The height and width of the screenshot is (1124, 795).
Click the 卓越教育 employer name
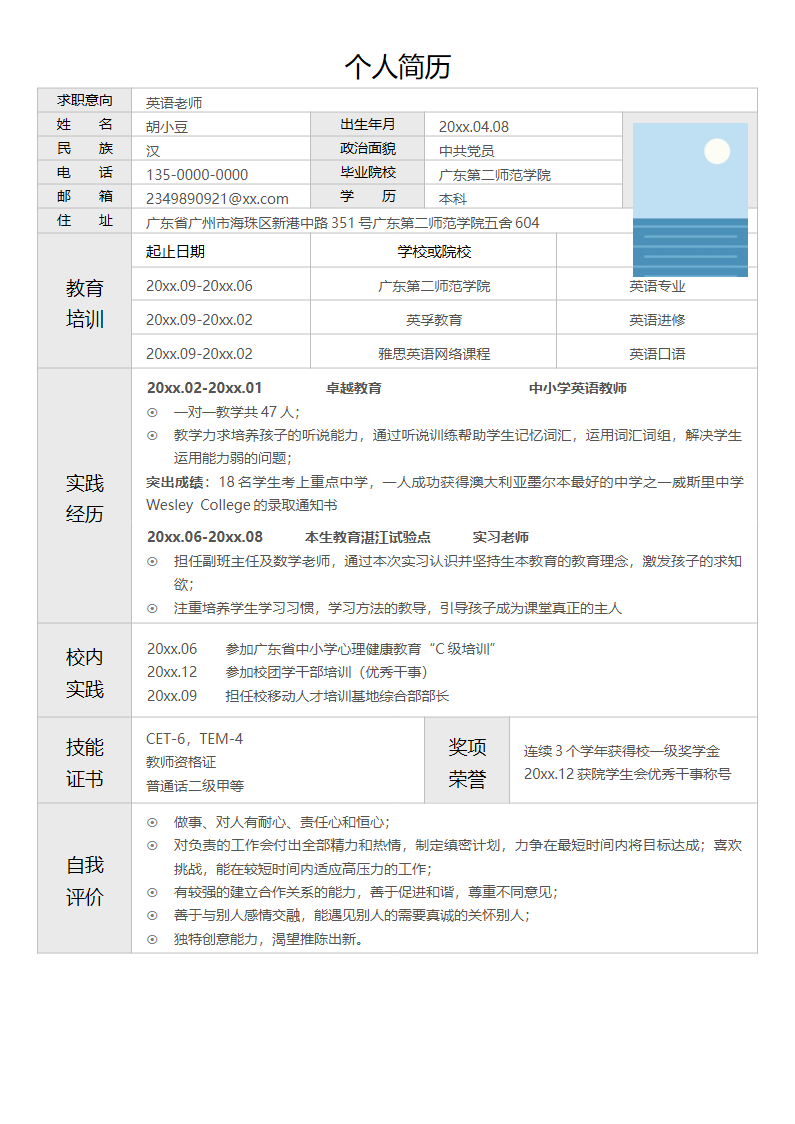tap(354, 388)
